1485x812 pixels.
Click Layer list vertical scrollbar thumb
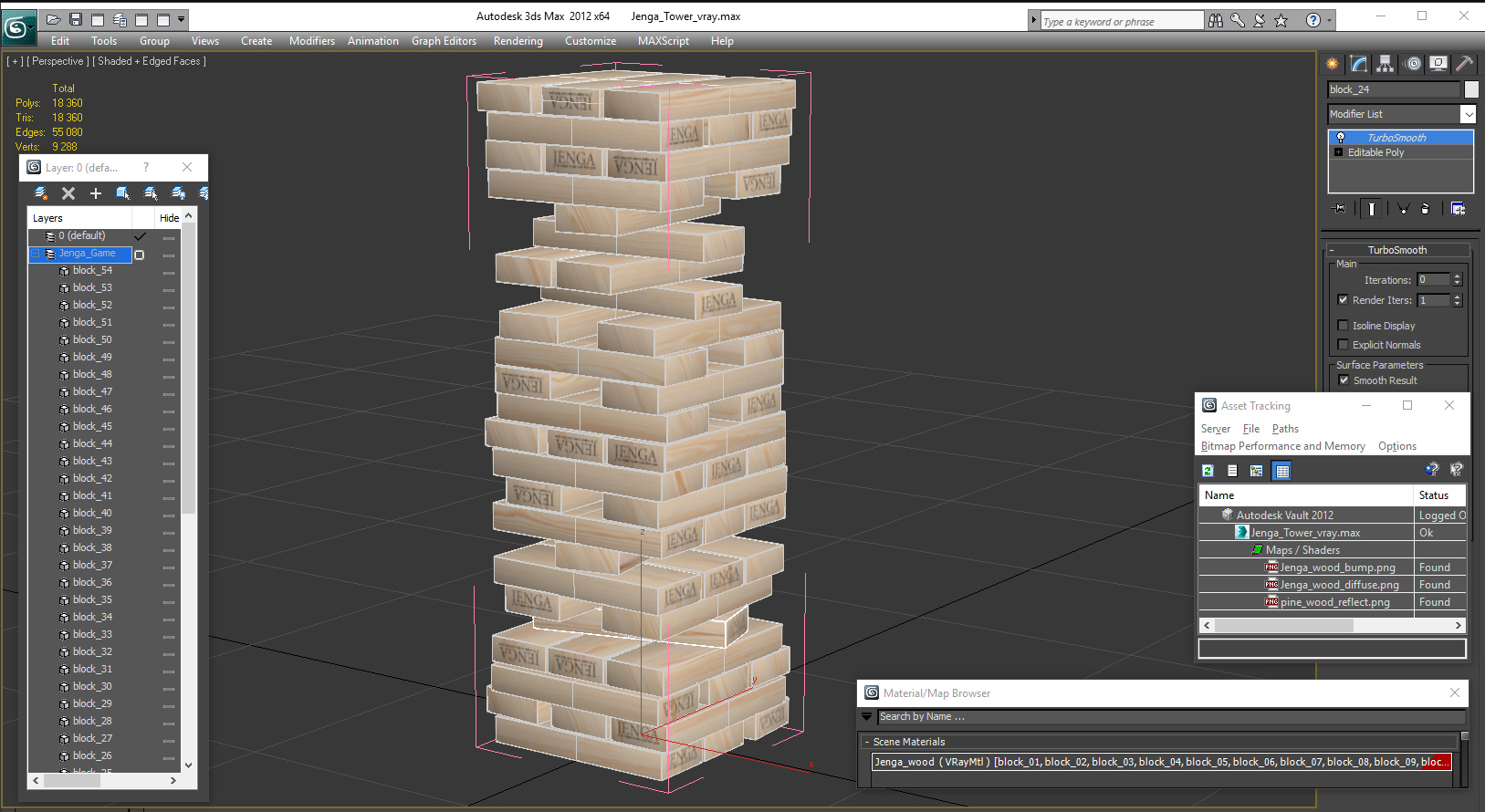188,369
